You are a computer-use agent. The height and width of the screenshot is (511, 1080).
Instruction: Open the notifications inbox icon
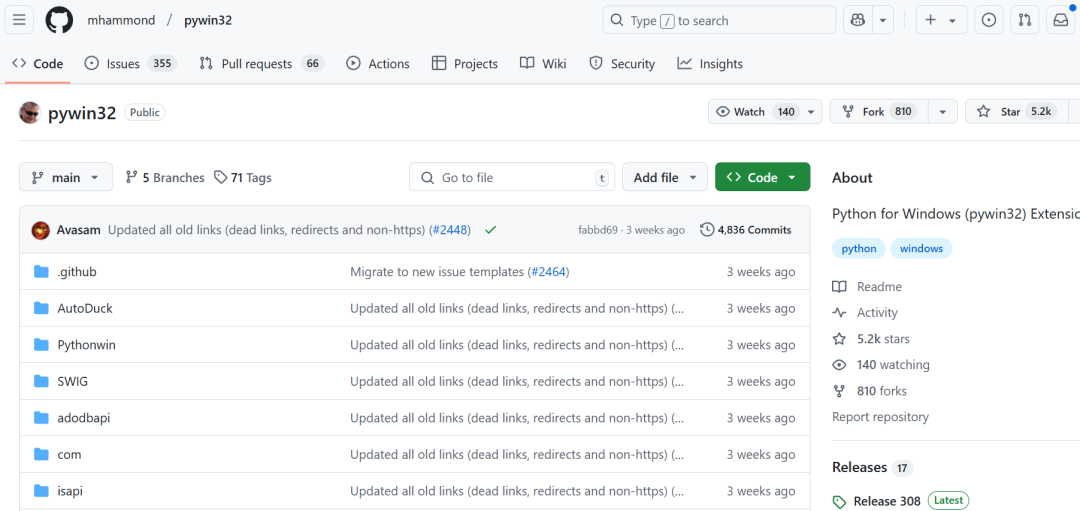pos(1060,20)
